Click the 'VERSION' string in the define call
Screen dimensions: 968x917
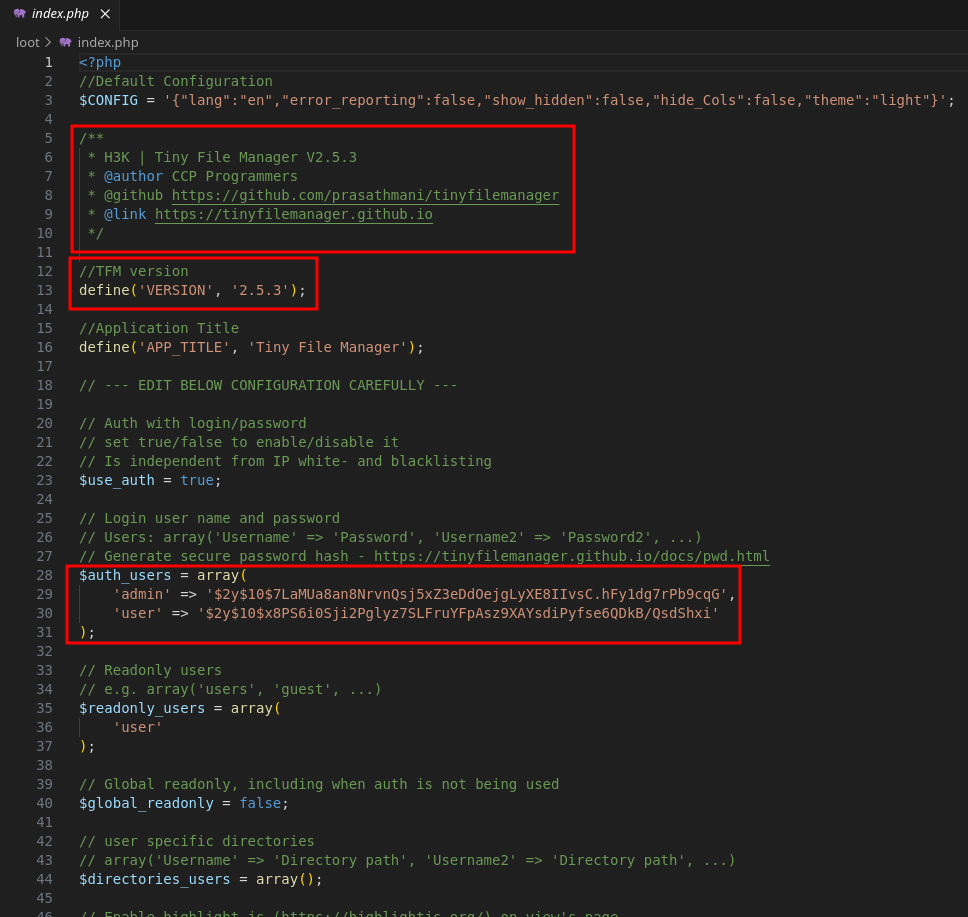click(x=175, y=290)
